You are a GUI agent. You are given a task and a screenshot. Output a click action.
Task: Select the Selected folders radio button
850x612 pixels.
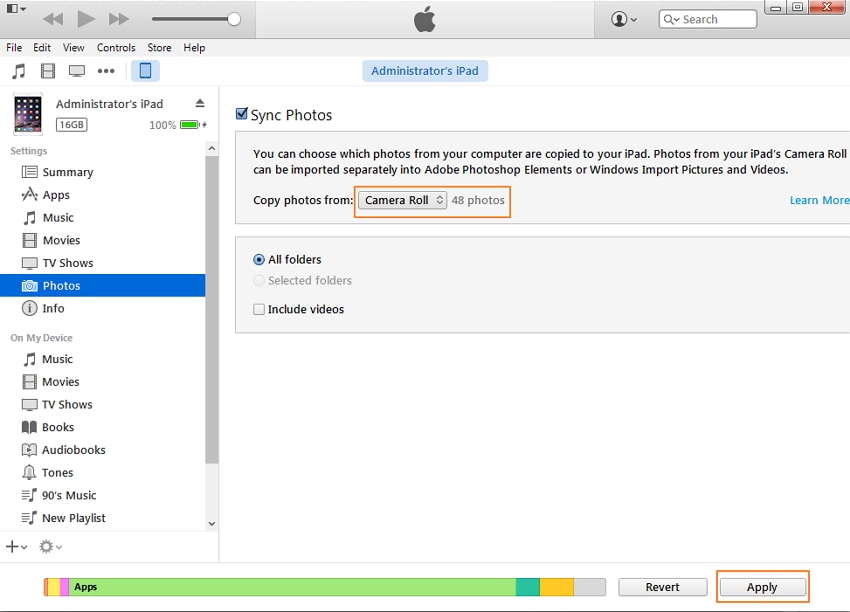pyautogui.click(x=259, y=280)
